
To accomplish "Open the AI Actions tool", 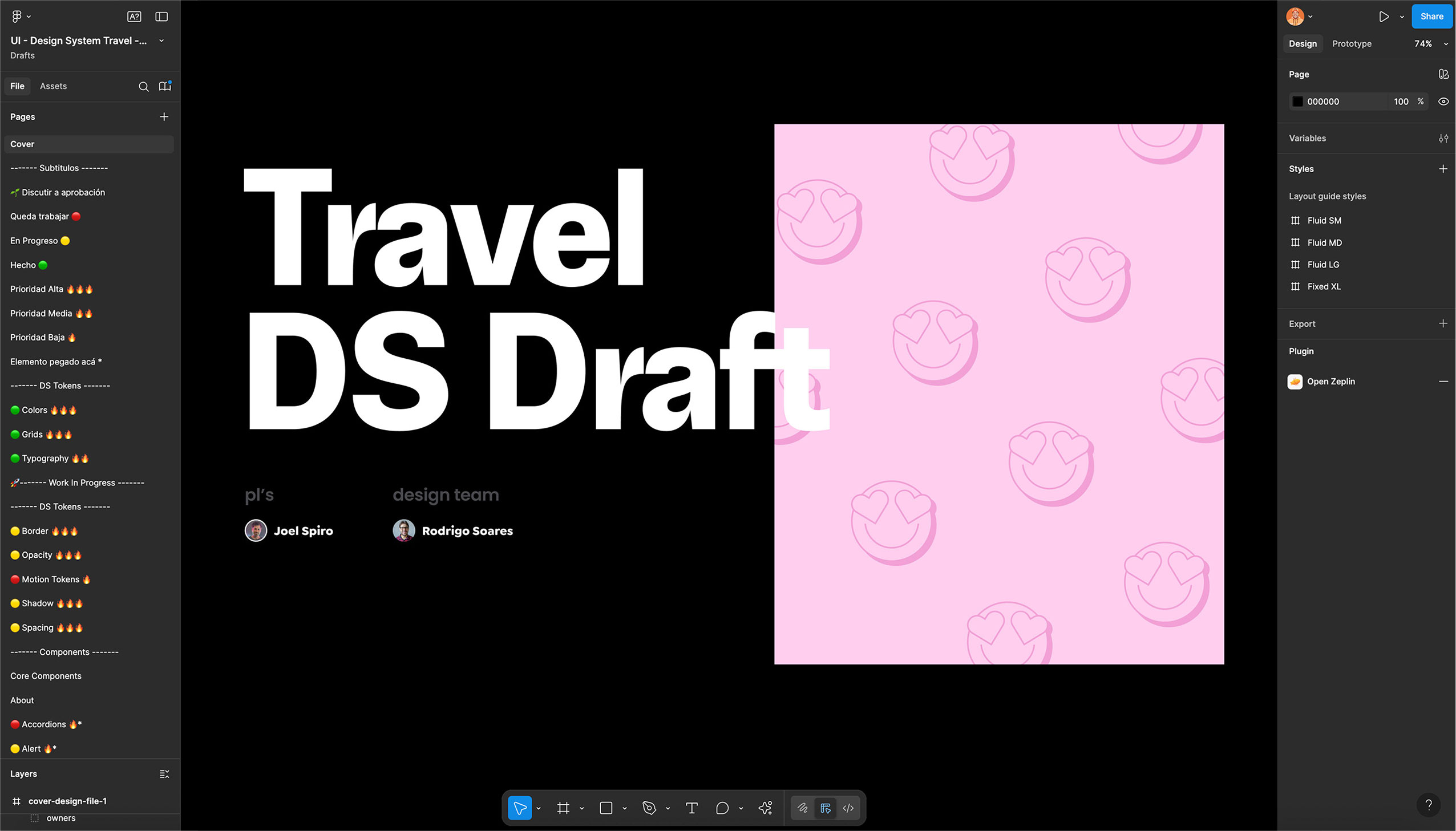I will pos(766,808).
